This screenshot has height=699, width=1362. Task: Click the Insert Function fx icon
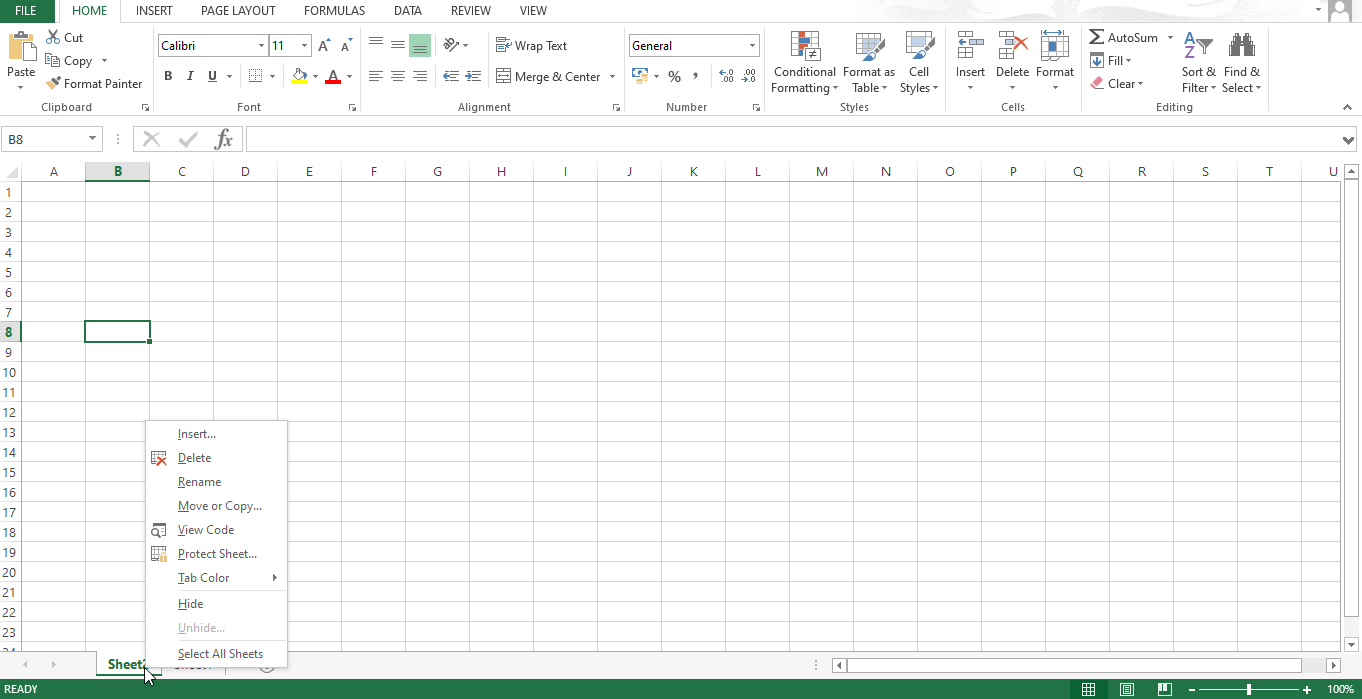point(224,139)
